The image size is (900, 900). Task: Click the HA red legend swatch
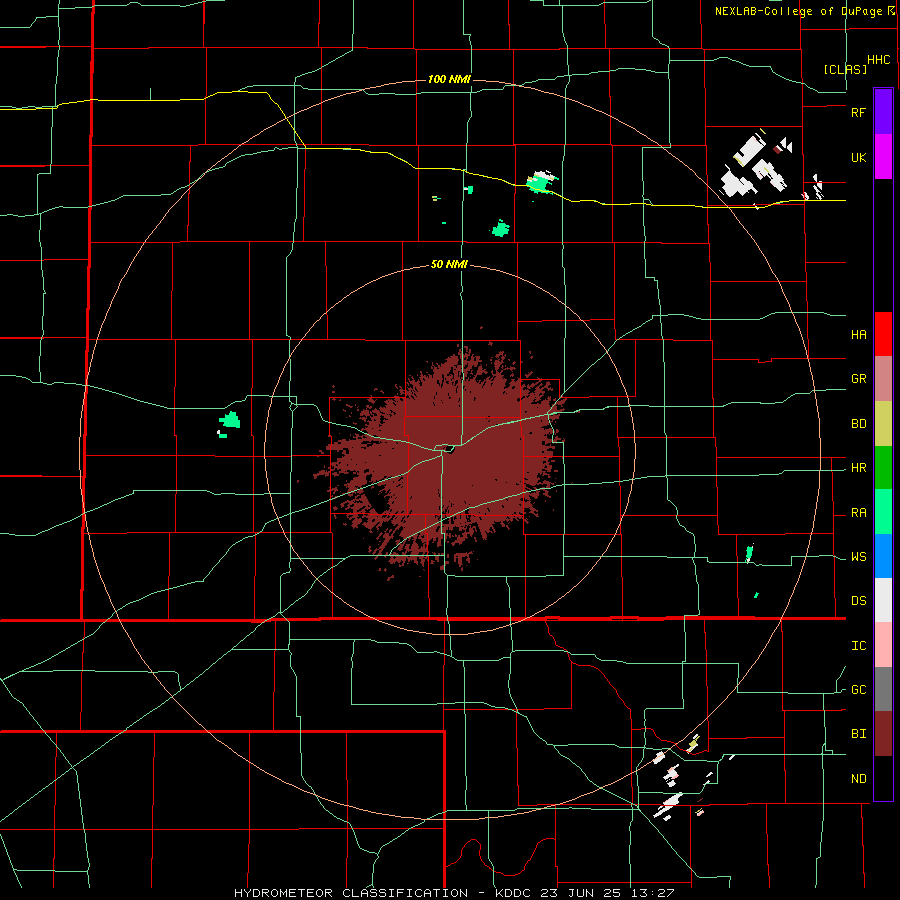coord(883,334)
